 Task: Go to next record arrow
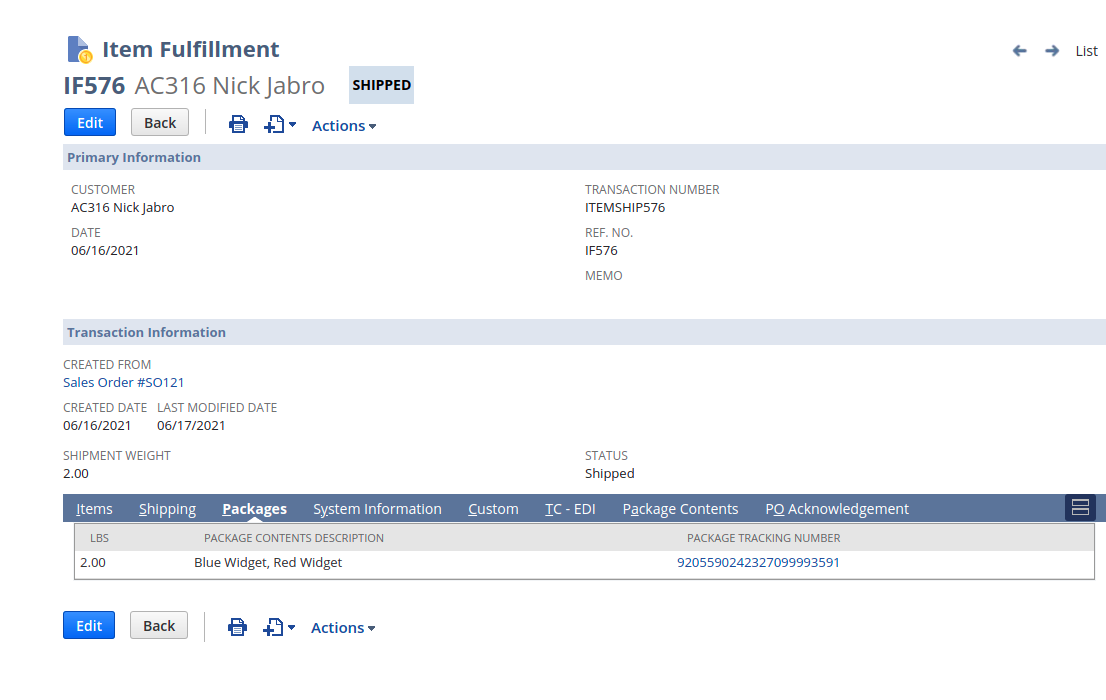click(x=1052, y=51)
